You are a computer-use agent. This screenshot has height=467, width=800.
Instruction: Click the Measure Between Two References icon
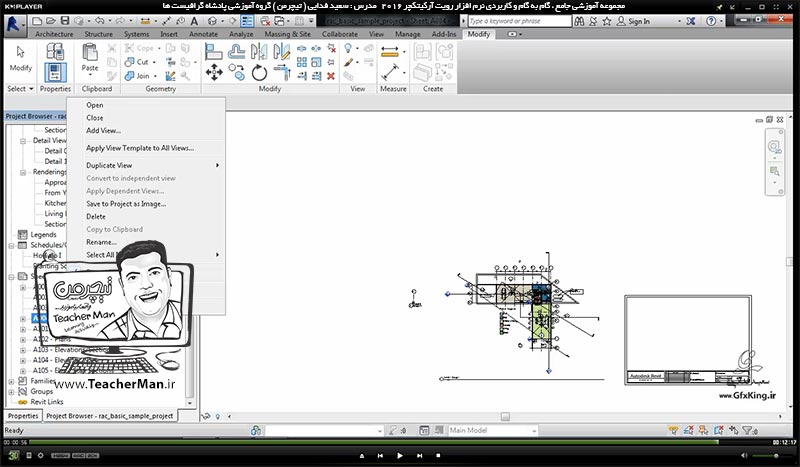[x=390, y=72]
